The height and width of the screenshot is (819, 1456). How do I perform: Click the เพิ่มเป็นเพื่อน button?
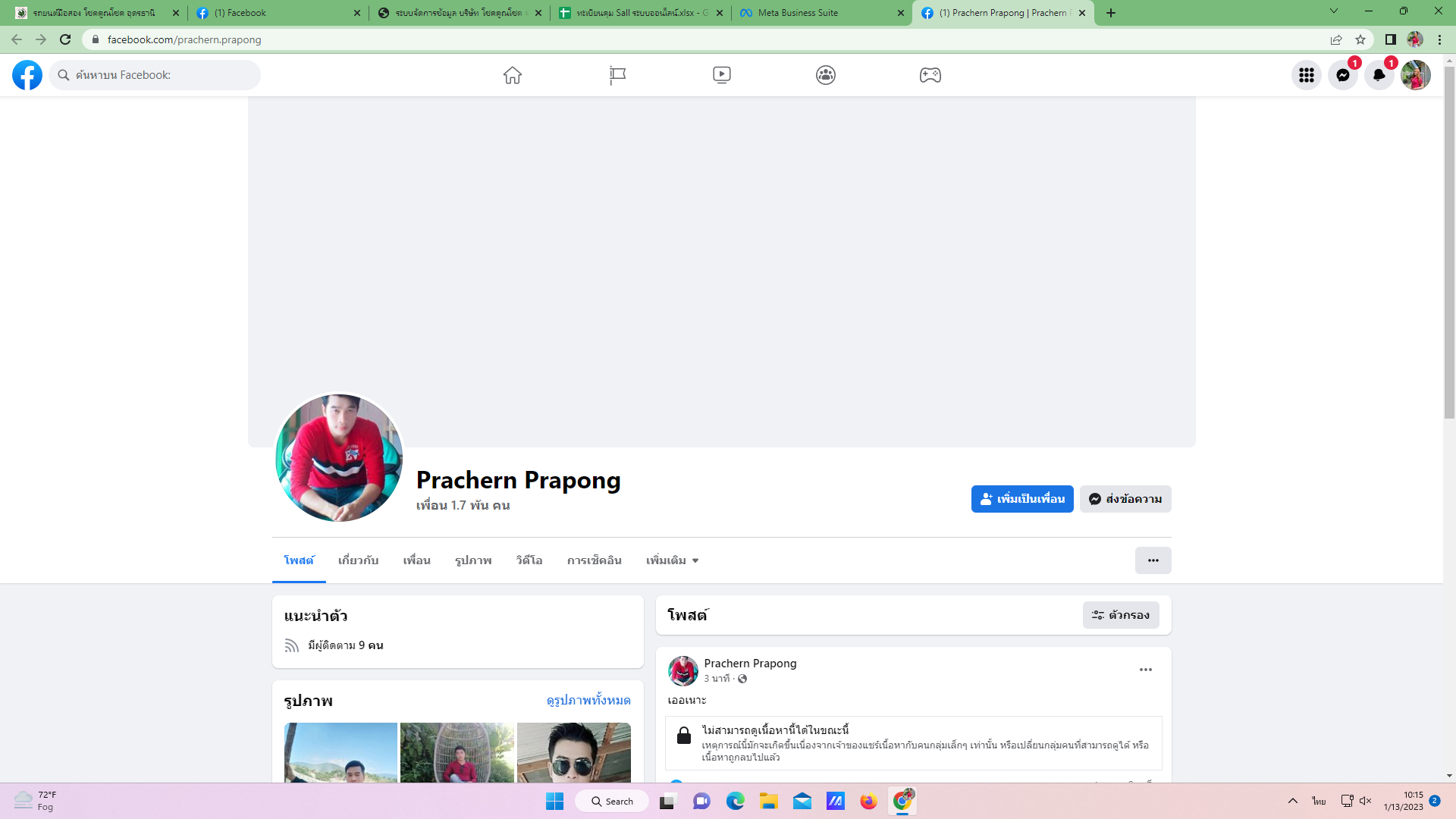(x=1021, y=499)
